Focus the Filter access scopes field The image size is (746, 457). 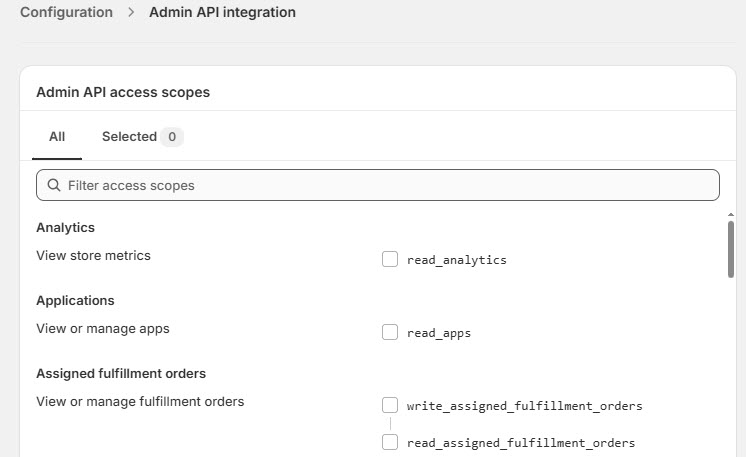pyautogui.click(x=378, y=185)
